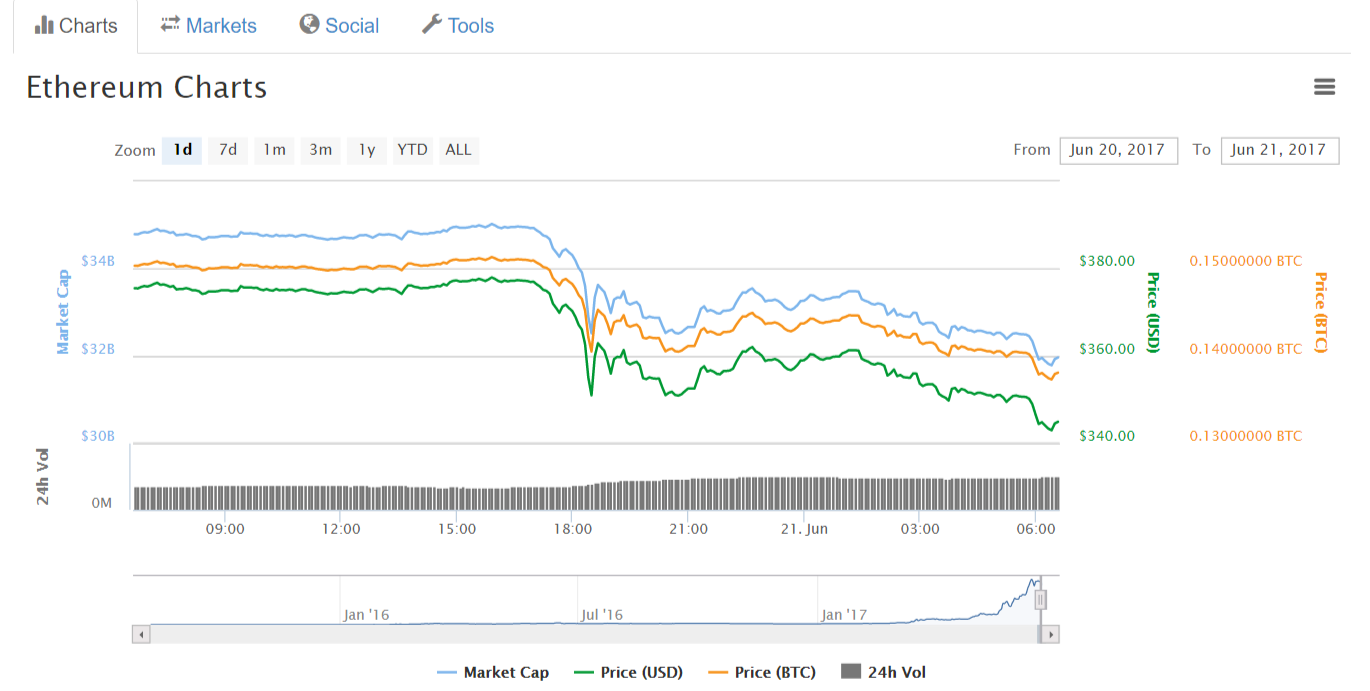Select the 7d zoom range
Screen dimensions: 1370x691
click(x=228, y=150)
